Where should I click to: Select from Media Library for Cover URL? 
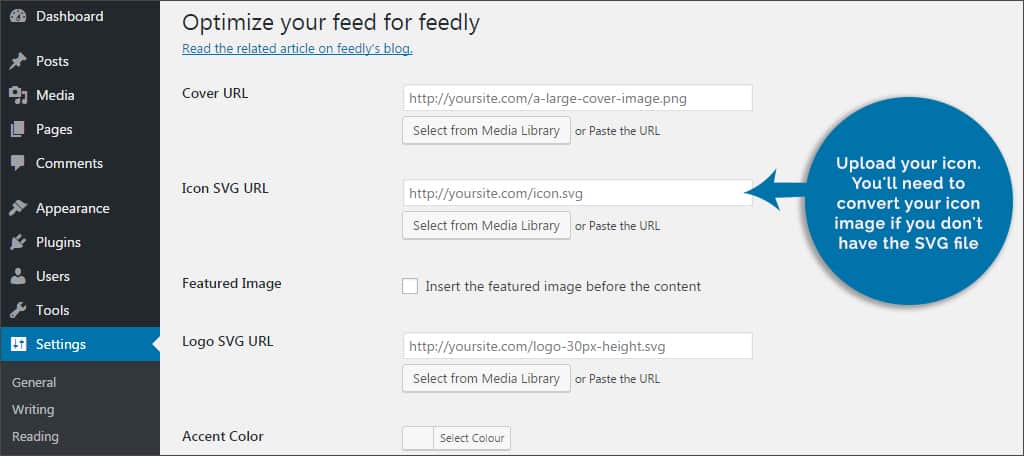(x=487, y=131)
